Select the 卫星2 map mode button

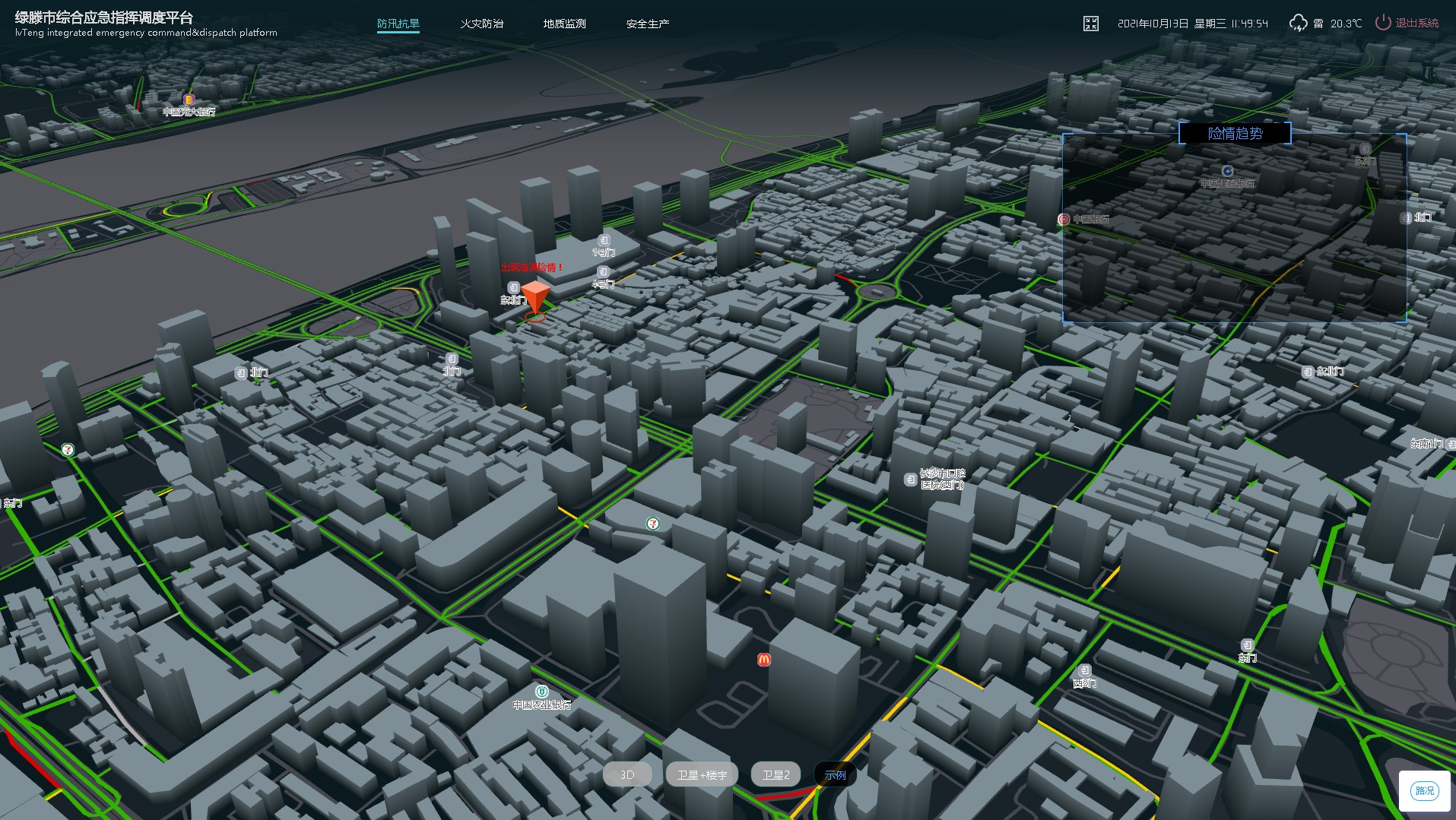coord(776,774)
